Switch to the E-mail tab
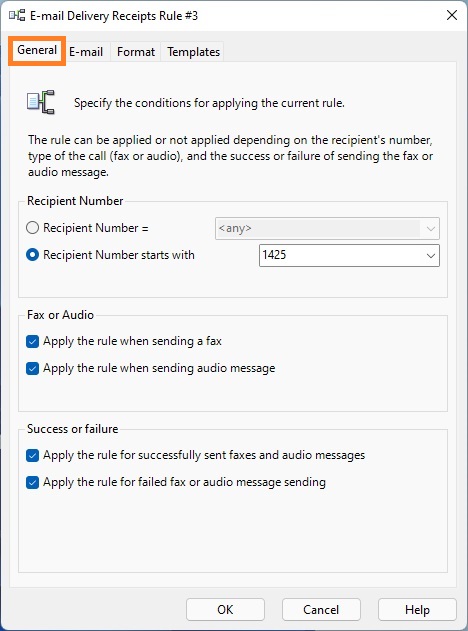Viewport: 468px width, 631px height. 86,52
